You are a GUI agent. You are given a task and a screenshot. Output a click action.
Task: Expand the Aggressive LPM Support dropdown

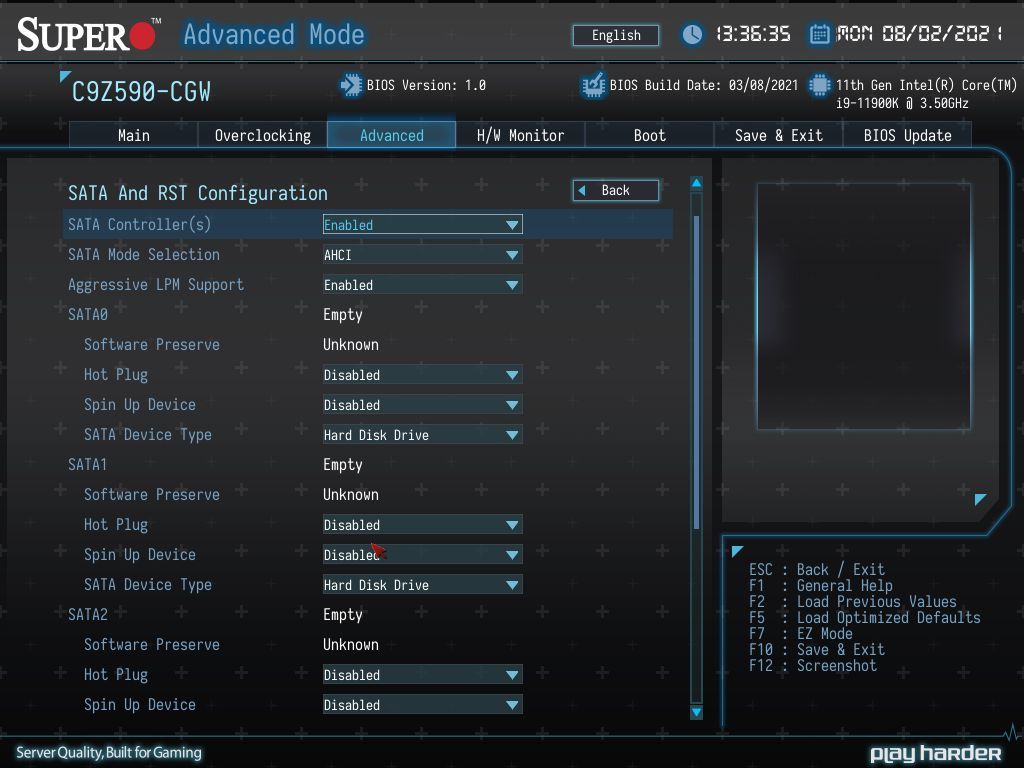[423, 285]
